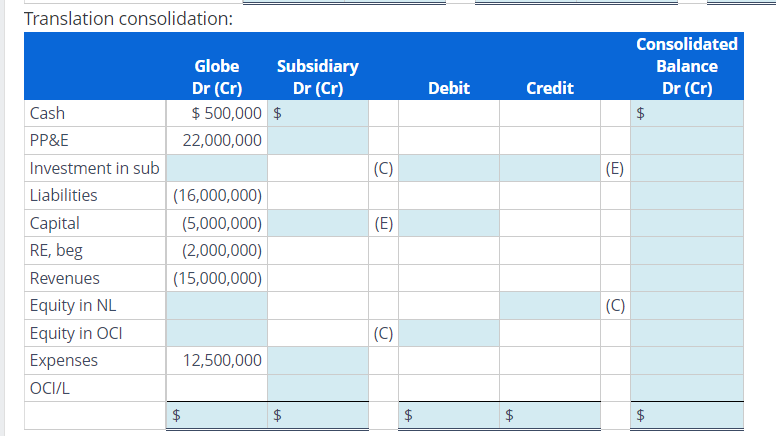Viewport: 776px width, 436px height.
Task: Click Equity in OCI Debit field
Action: click(449, 333)
